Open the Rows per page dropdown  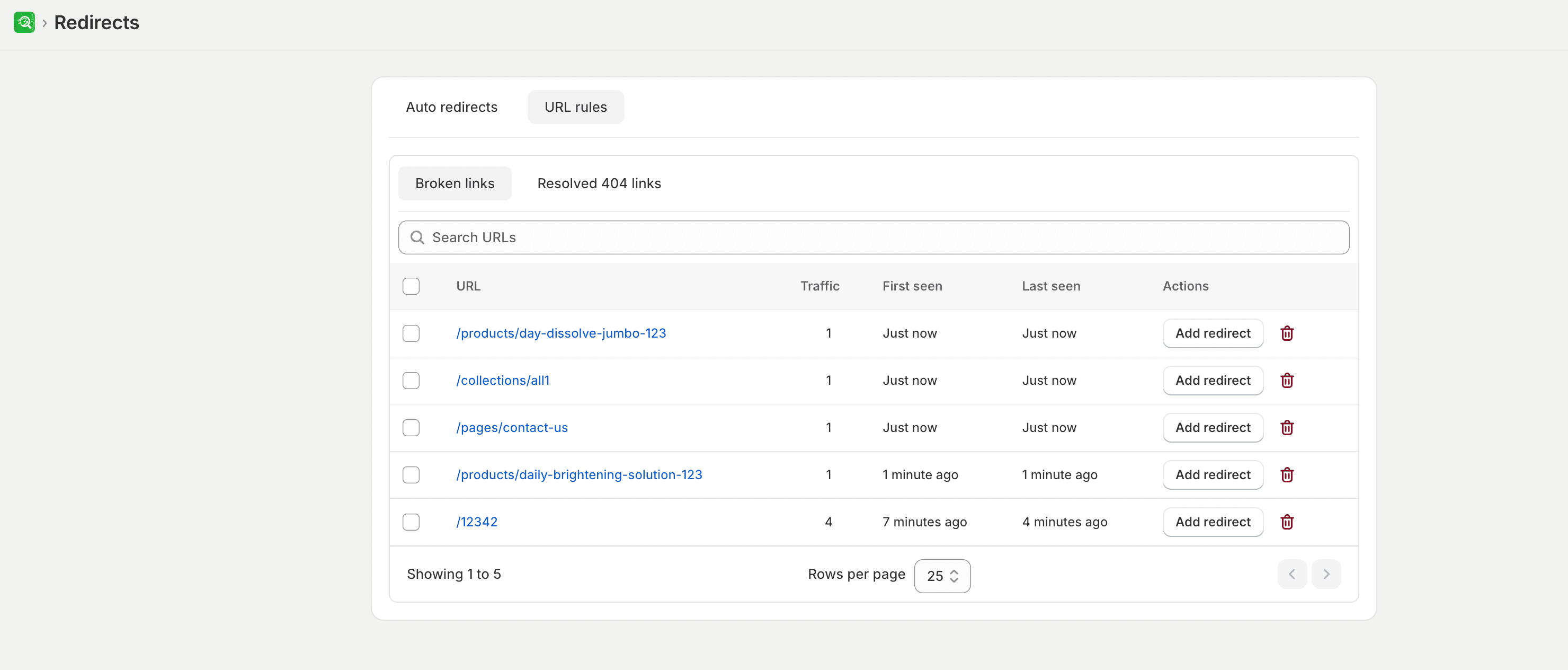click(x=942, y=576)
